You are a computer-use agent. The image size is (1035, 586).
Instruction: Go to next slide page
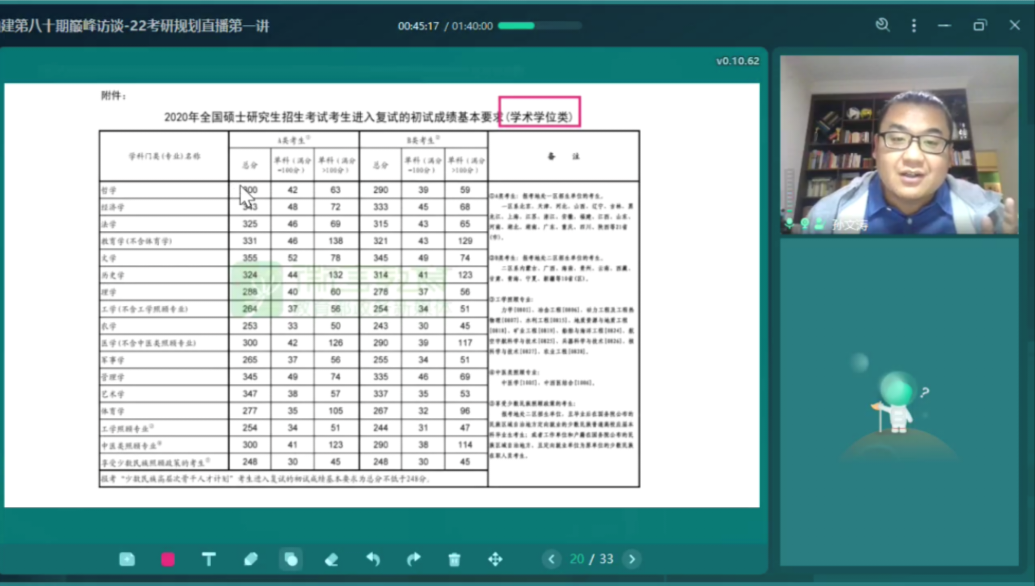632,559
